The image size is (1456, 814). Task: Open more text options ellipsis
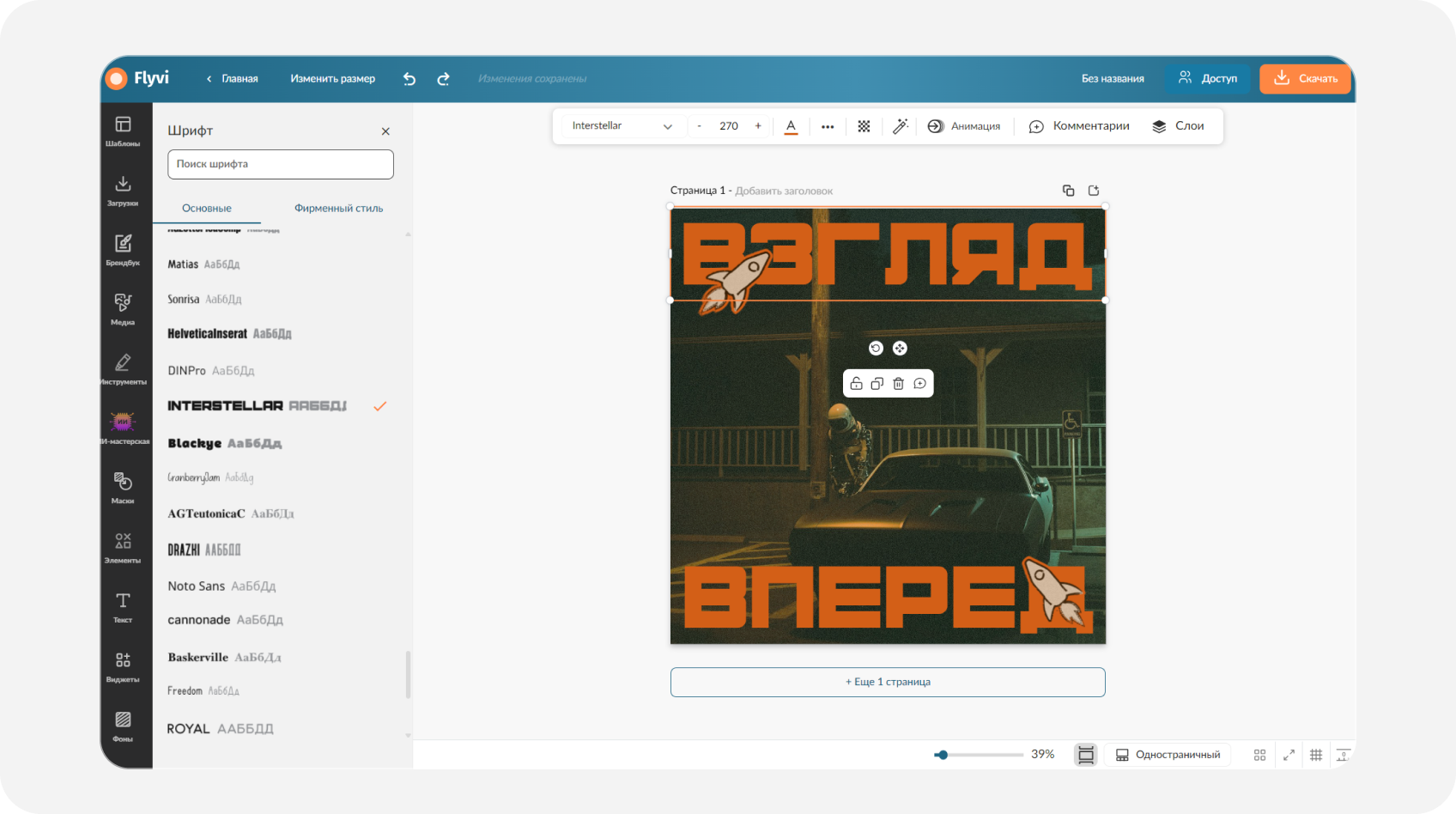pos(828,126)
